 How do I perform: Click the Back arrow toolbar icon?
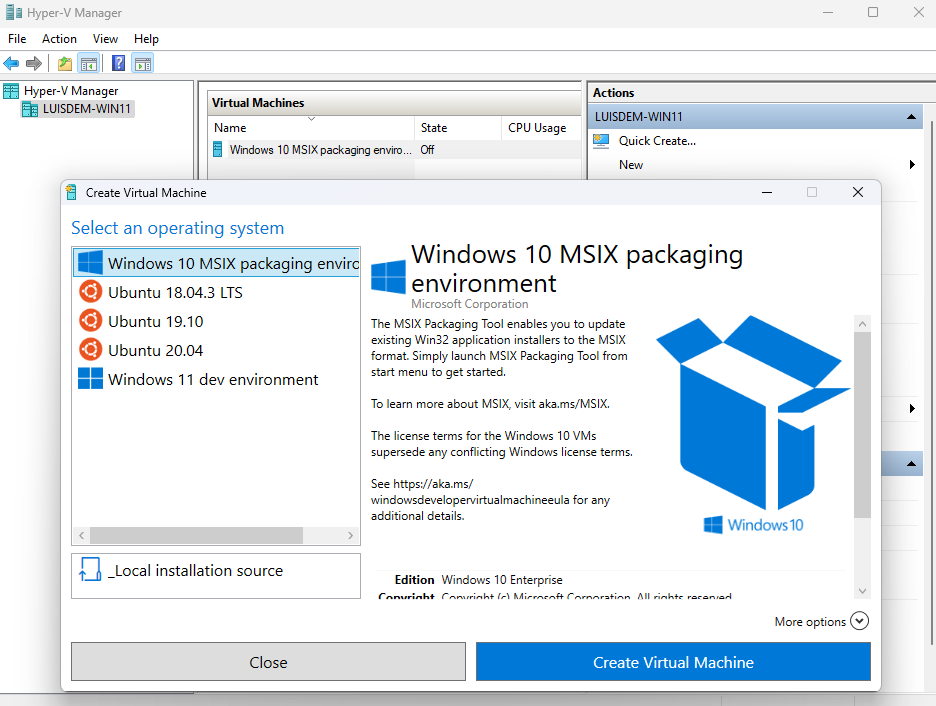click(x=11, y=63)
